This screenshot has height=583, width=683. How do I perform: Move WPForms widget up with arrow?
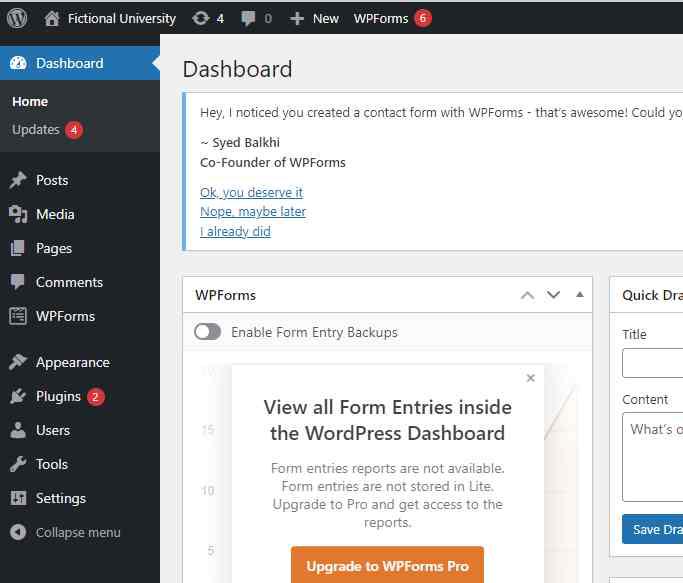click(528, 295)
